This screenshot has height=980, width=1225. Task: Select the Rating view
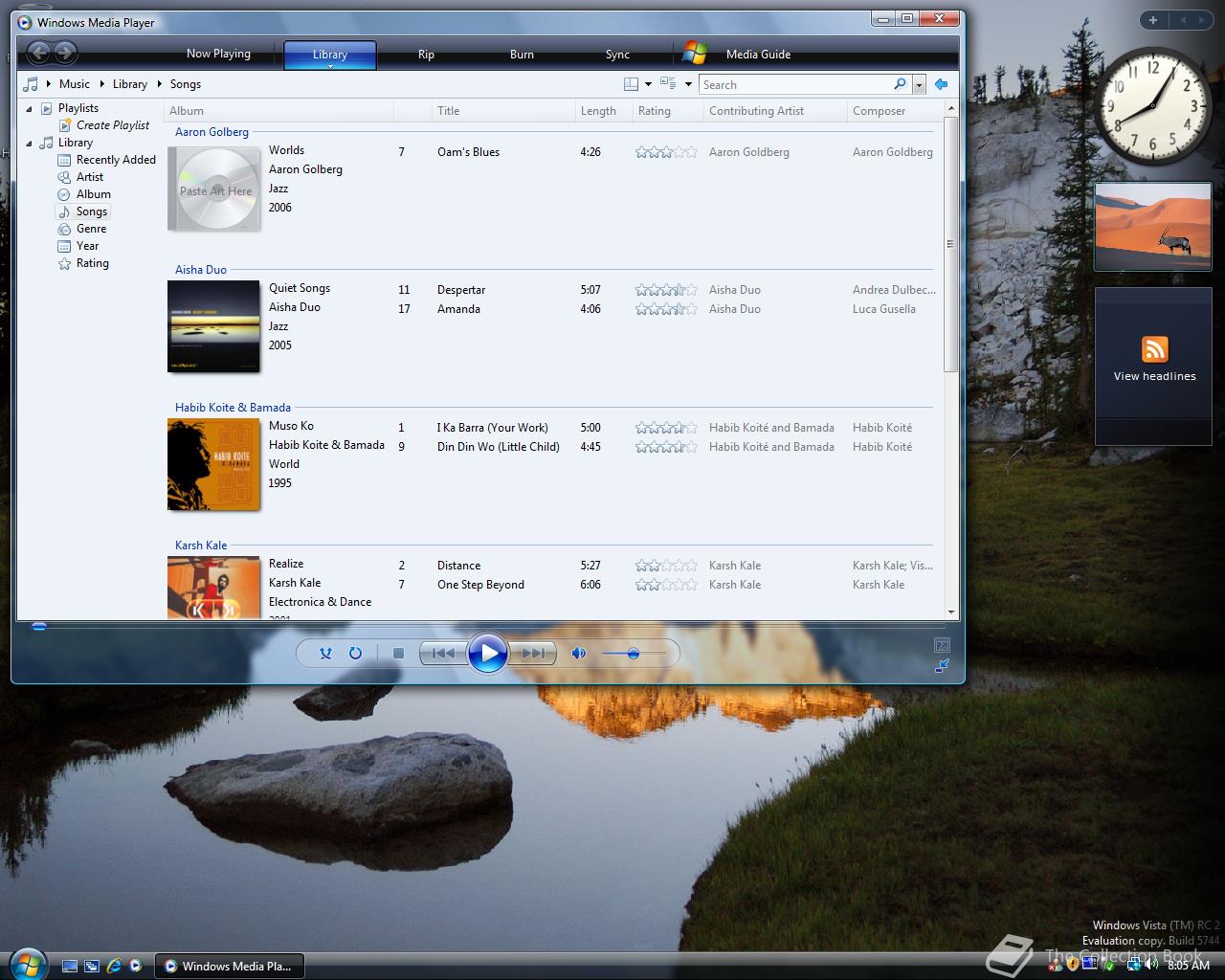coord(92,263)
